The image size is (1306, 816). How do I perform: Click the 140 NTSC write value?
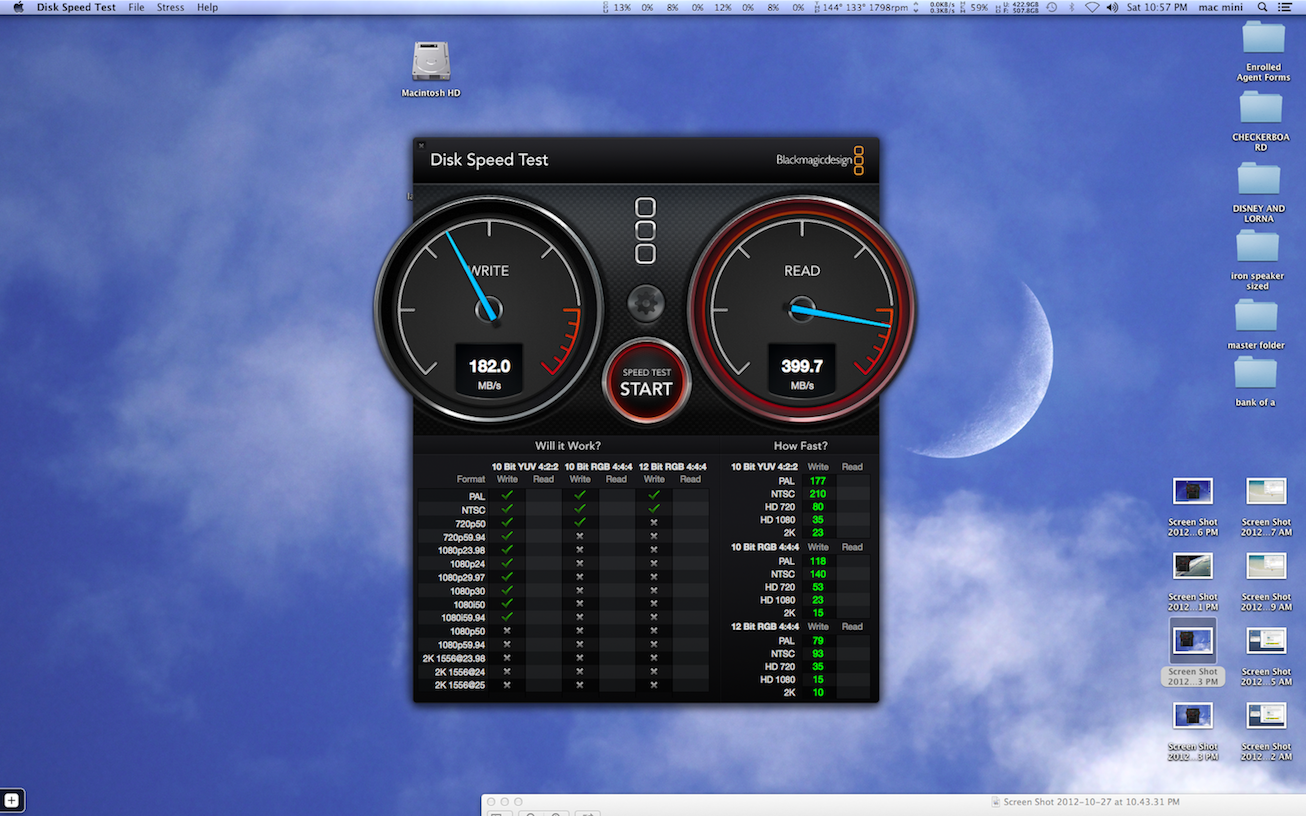[x=818, y=574]
